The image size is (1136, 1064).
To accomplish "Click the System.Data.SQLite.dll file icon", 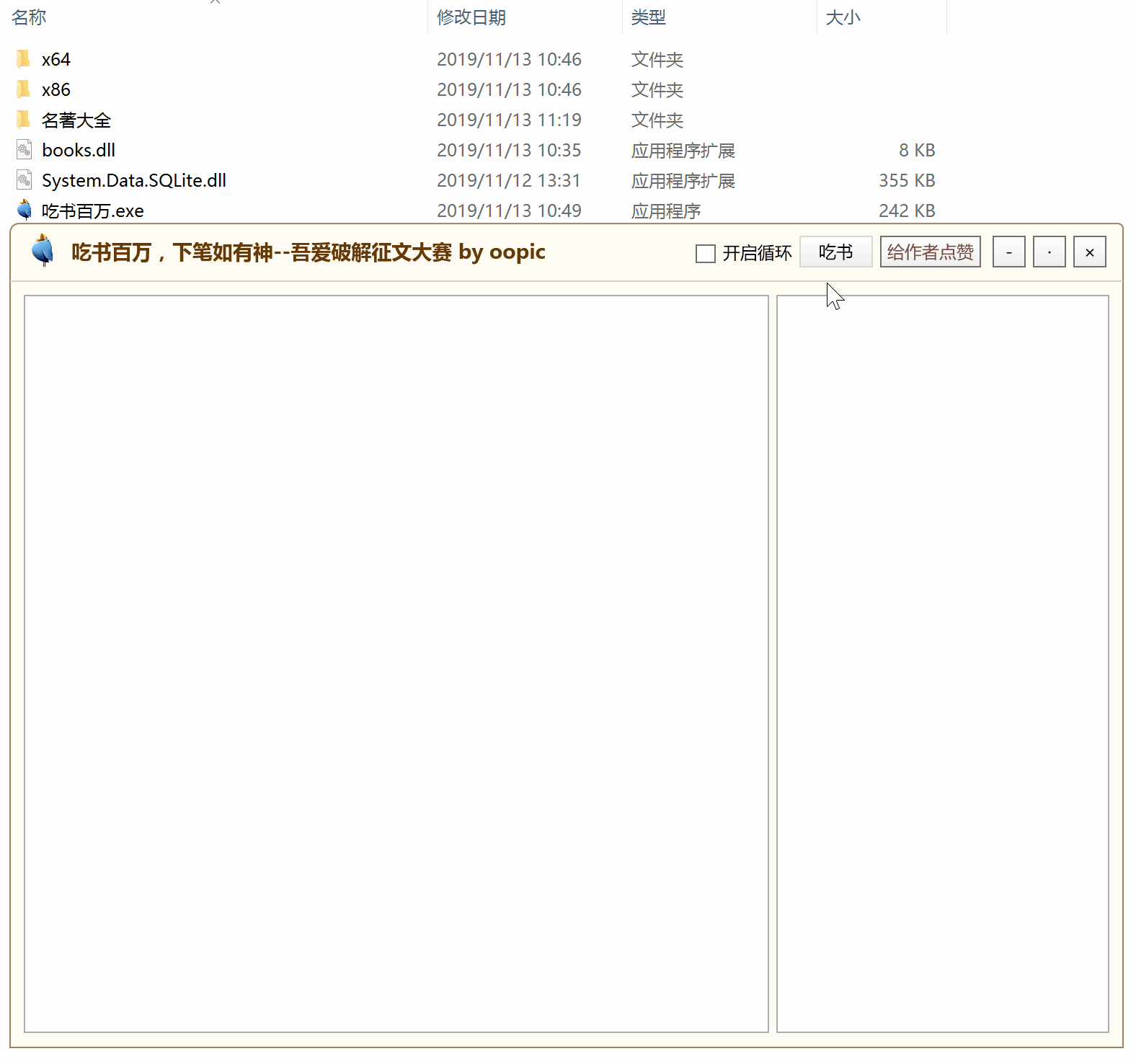I will click(25, 179).
